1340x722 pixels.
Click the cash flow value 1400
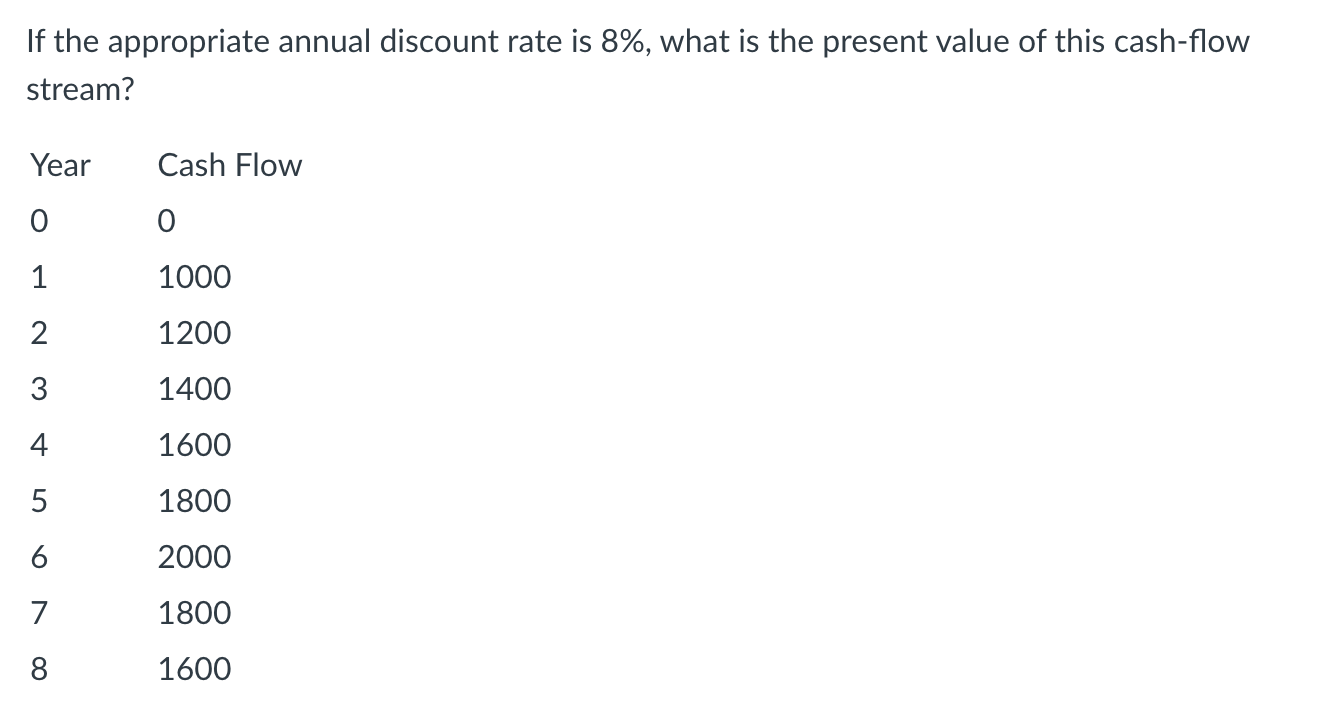click(x=194, y=389)
